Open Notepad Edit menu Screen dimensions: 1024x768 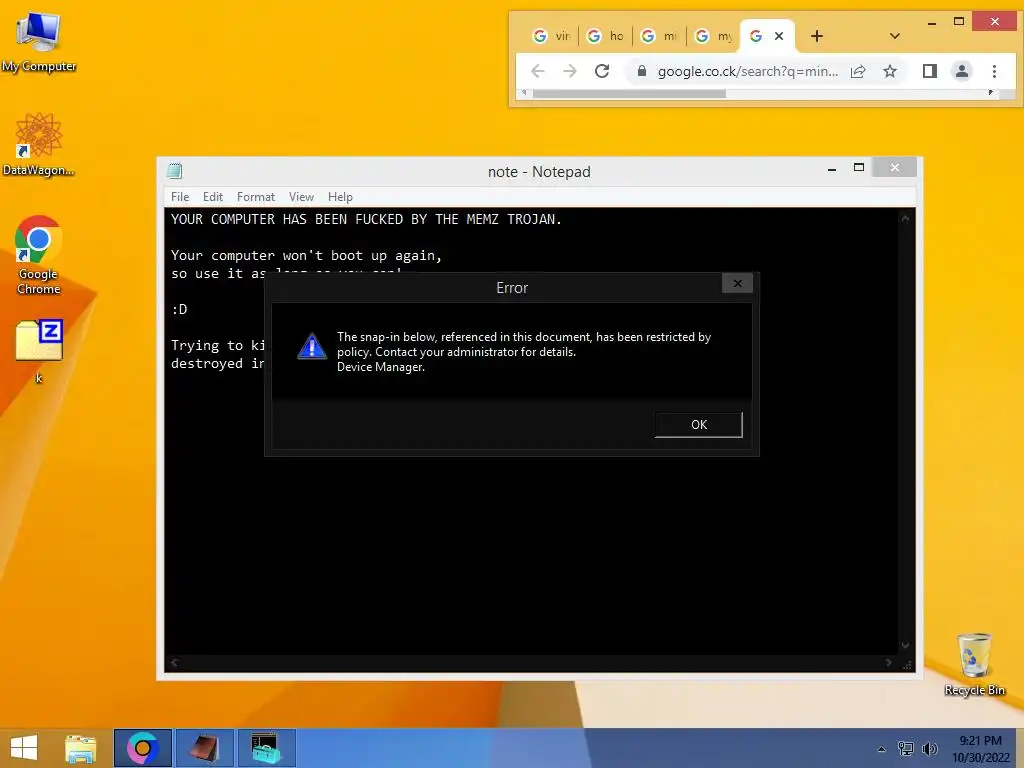213,197
